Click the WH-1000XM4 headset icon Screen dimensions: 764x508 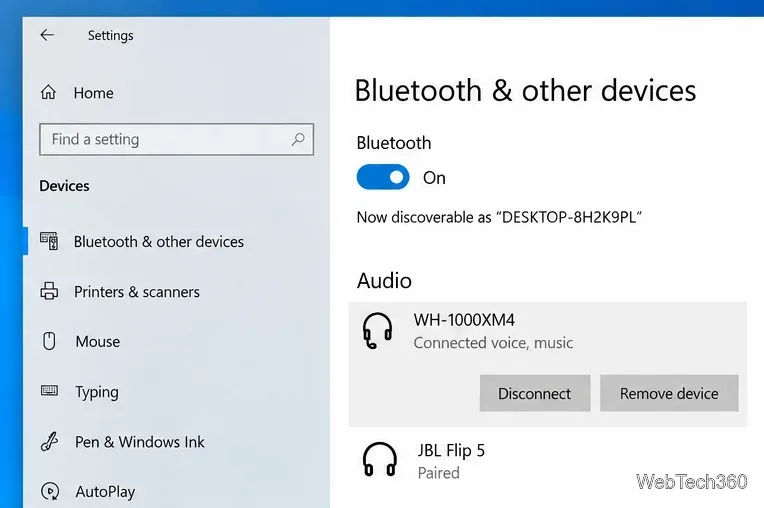pyautogui.click(x=377, y=331)
